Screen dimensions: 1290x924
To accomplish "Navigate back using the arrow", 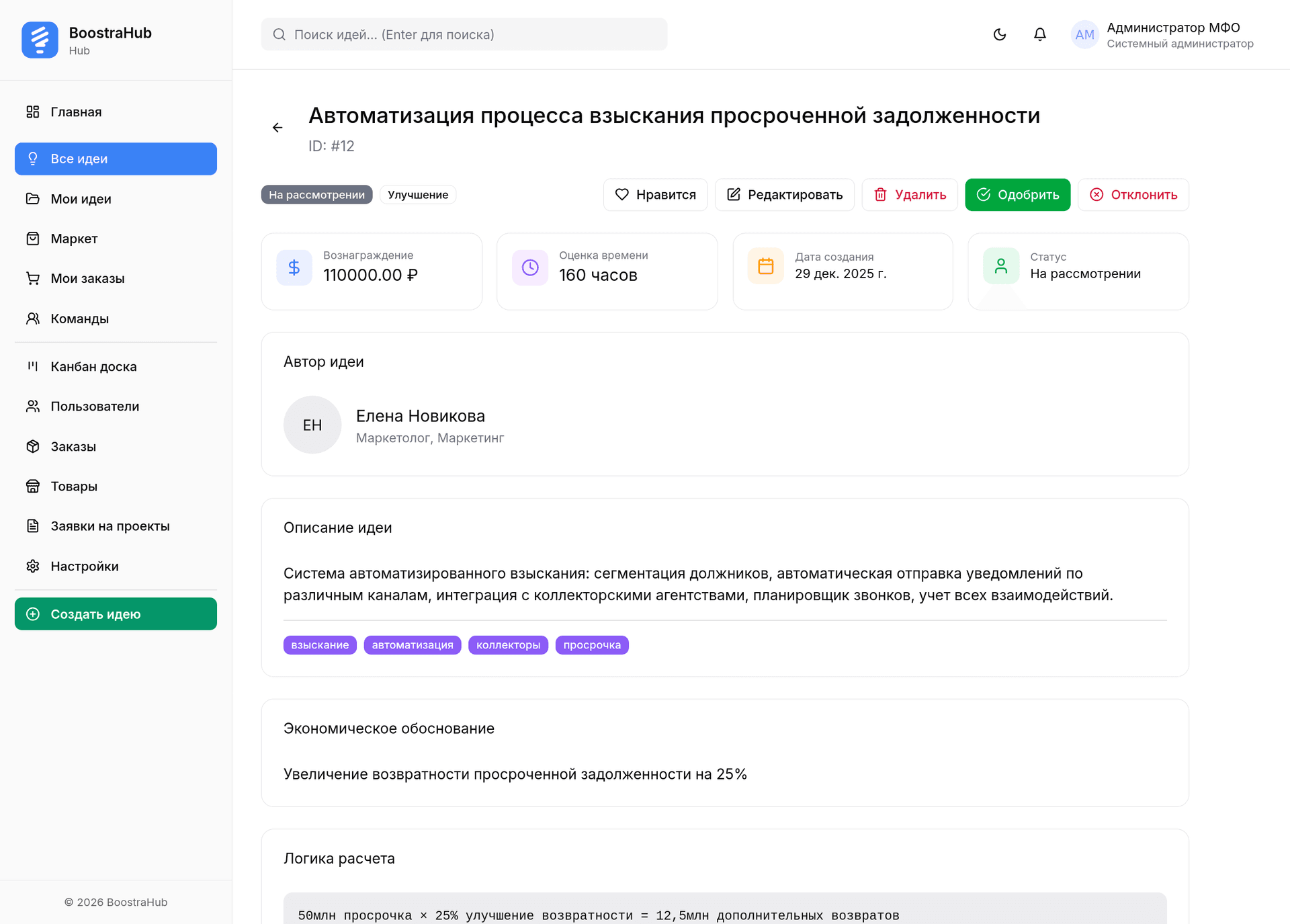I will [x=277, y=127].
